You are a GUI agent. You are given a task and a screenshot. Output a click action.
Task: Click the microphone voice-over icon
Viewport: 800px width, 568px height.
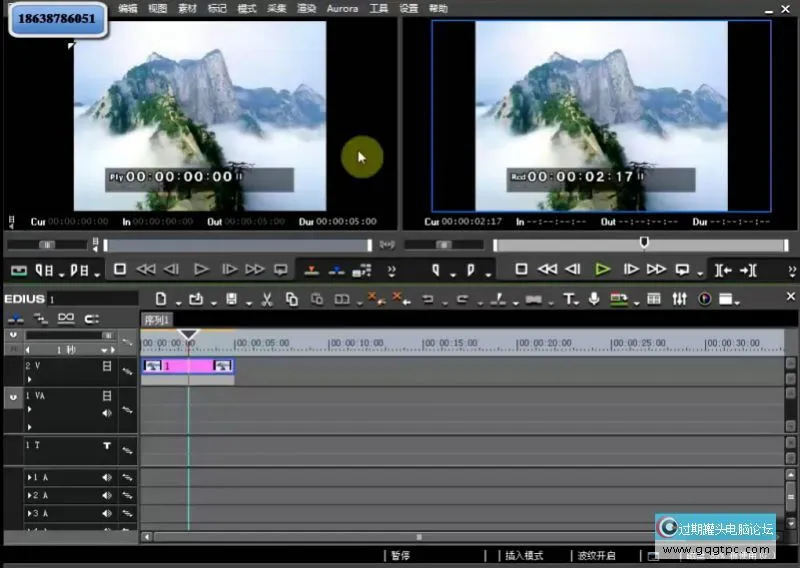tap(594, 299)
